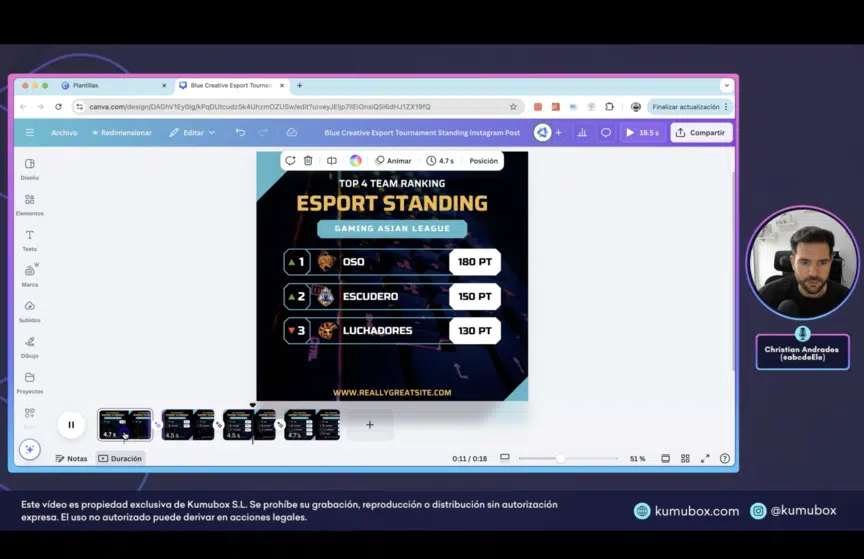Image resolution: width=864 pixels, height=559 pixels.
Task: Open the browser tab list chevron
Action: point(726,85)
